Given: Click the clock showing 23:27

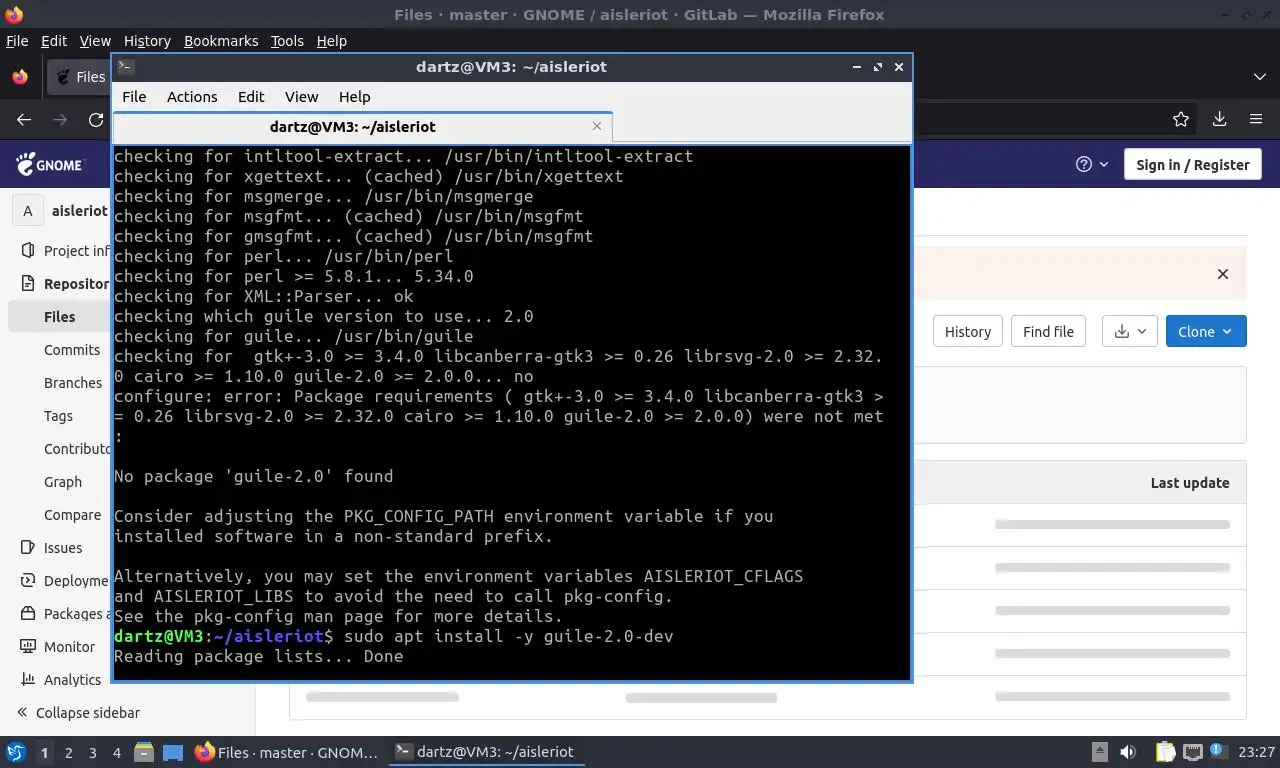Looking at the screenshot, I should point(1256,752).
